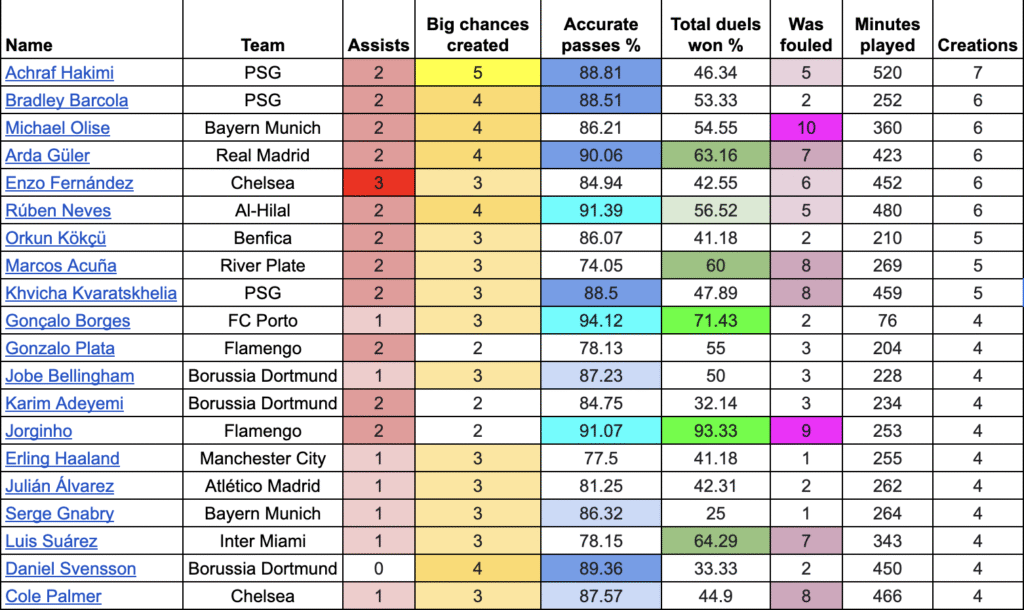This screenshot has width=1024, height=610.
Task: Click the Bradley Barcola name link
Action: [66, 100]
